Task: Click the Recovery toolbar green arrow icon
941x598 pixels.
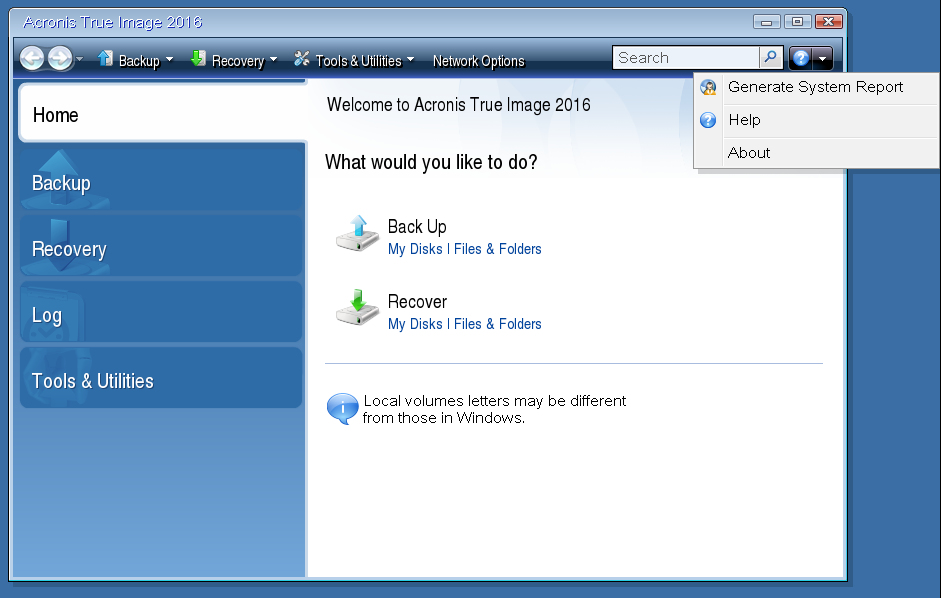Action: click(x=198, y=60)
